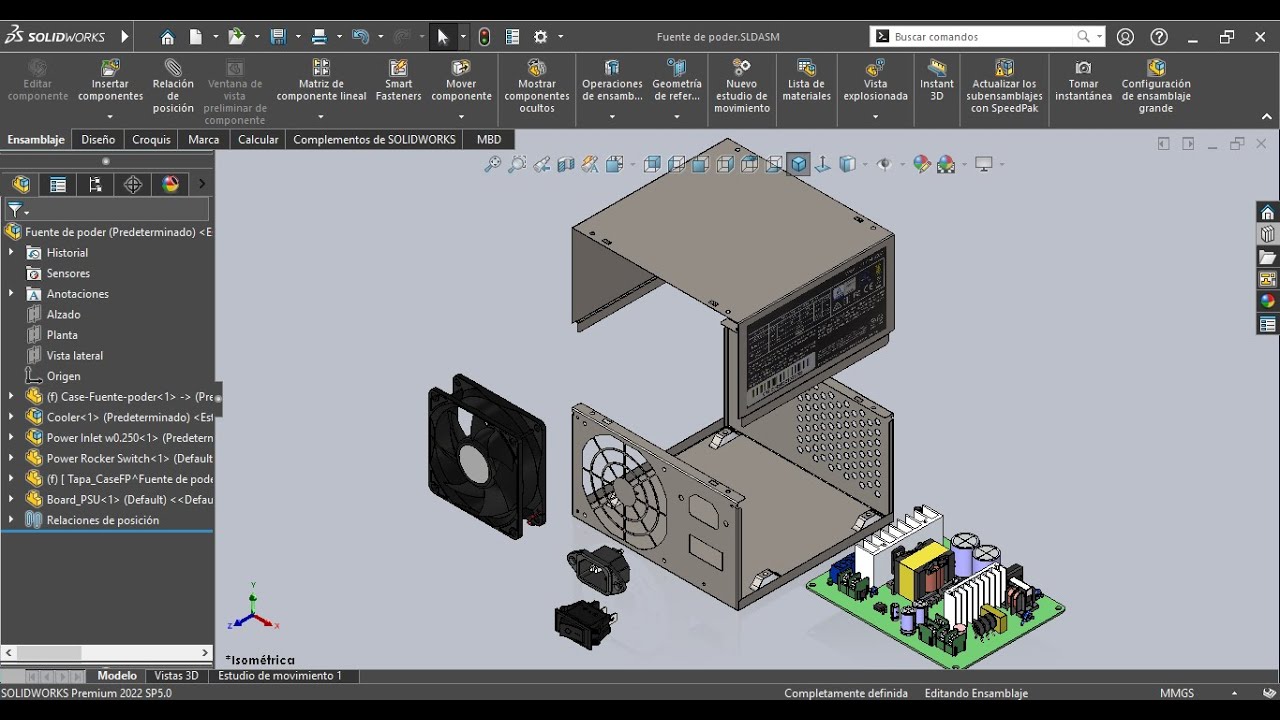The width and height of the screenshot is (1280, 720).
Task: Click the Insertar componentes icon
Action: tap(110, 68)
